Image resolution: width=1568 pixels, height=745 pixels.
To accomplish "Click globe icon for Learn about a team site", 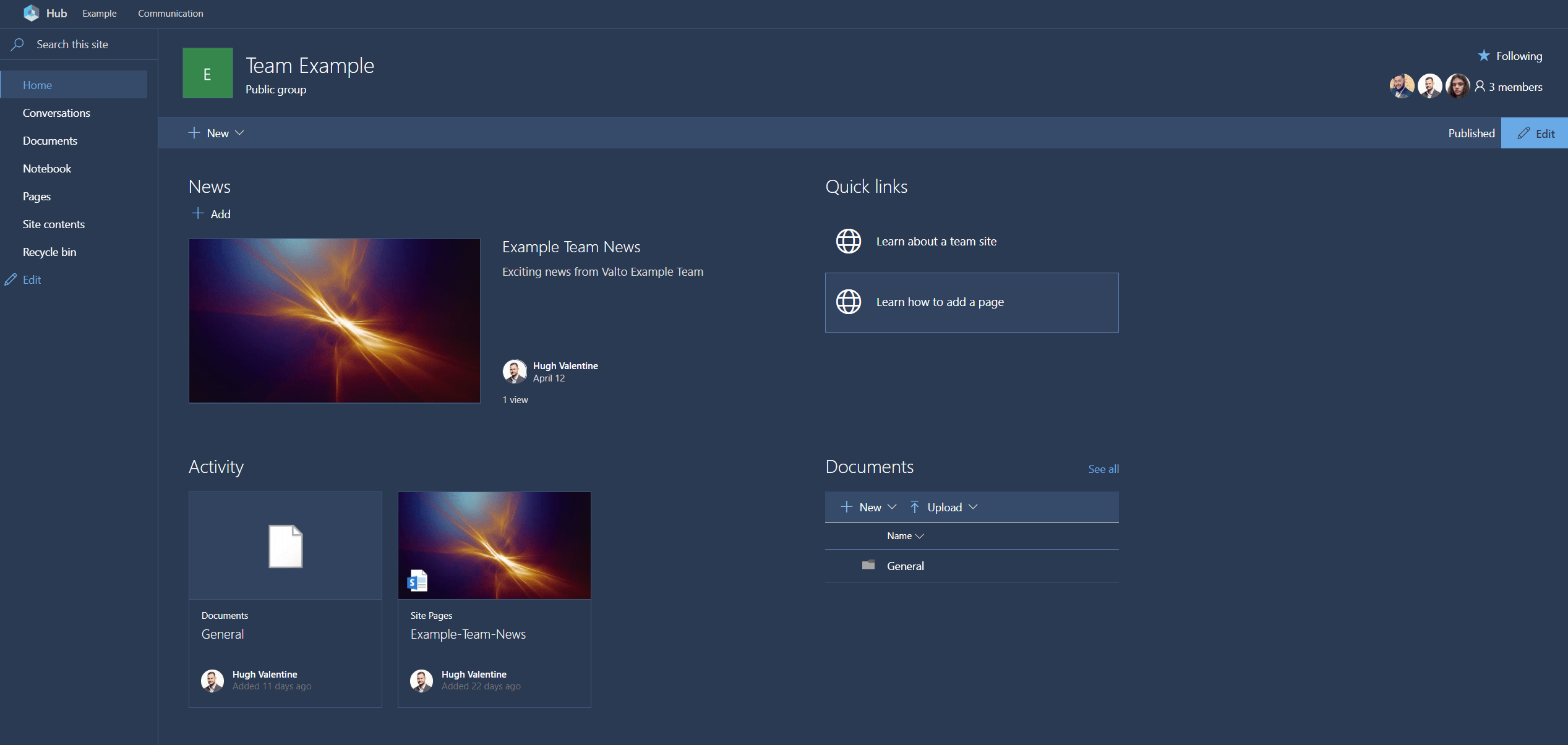I will click(848, 241).
